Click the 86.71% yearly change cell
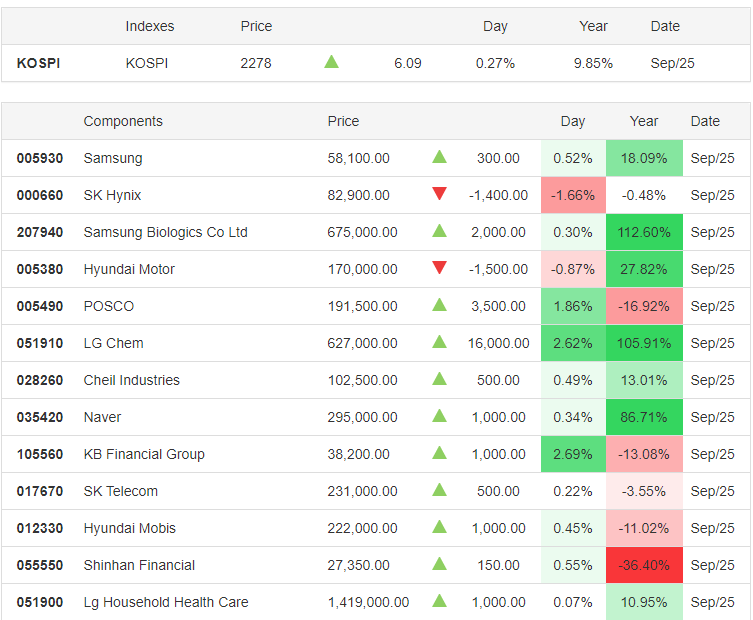 644,417
